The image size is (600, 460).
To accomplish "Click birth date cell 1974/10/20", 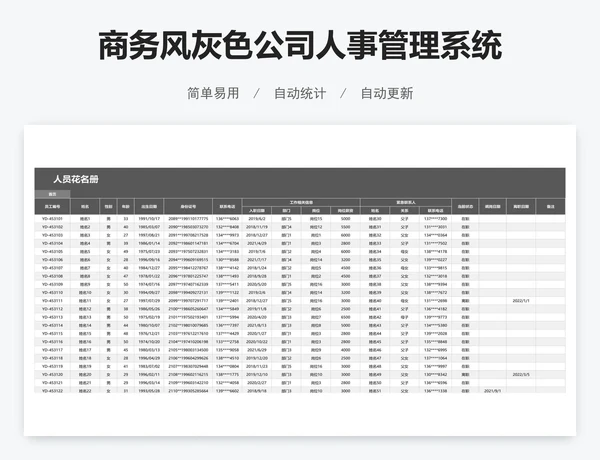I will point(149,342).
